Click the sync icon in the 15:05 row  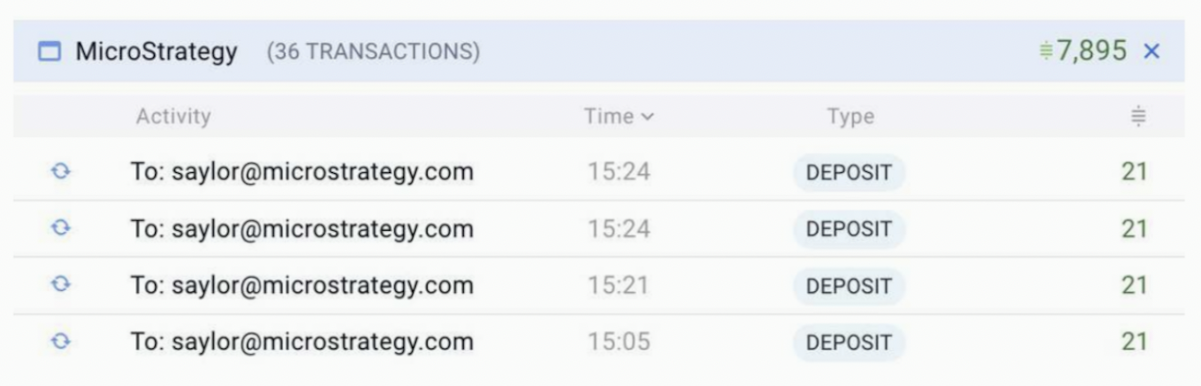61,342
